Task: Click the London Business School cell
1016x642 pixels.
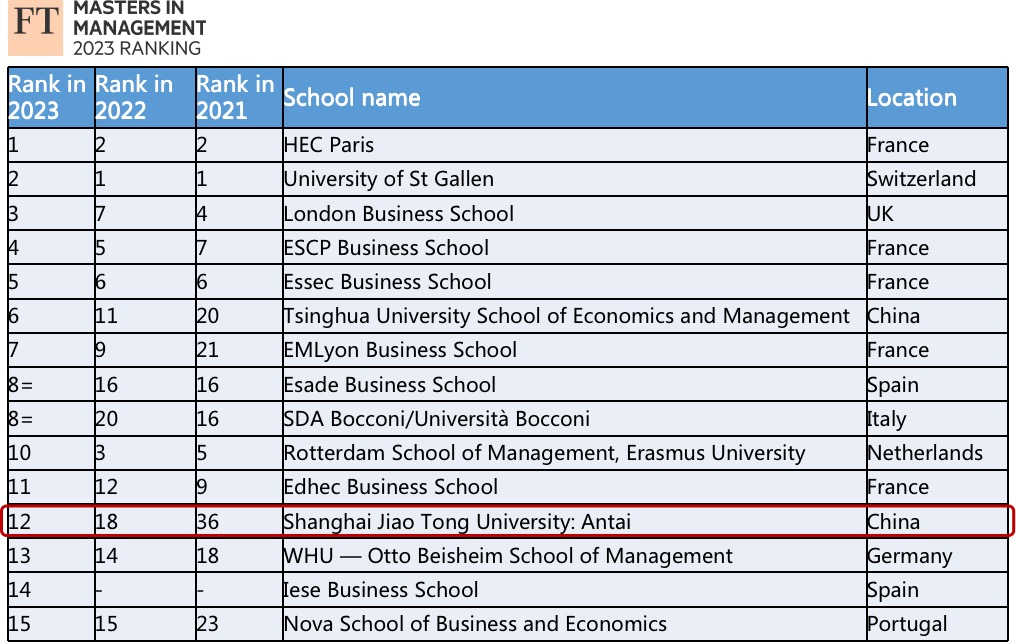Action: click(398, 214)
